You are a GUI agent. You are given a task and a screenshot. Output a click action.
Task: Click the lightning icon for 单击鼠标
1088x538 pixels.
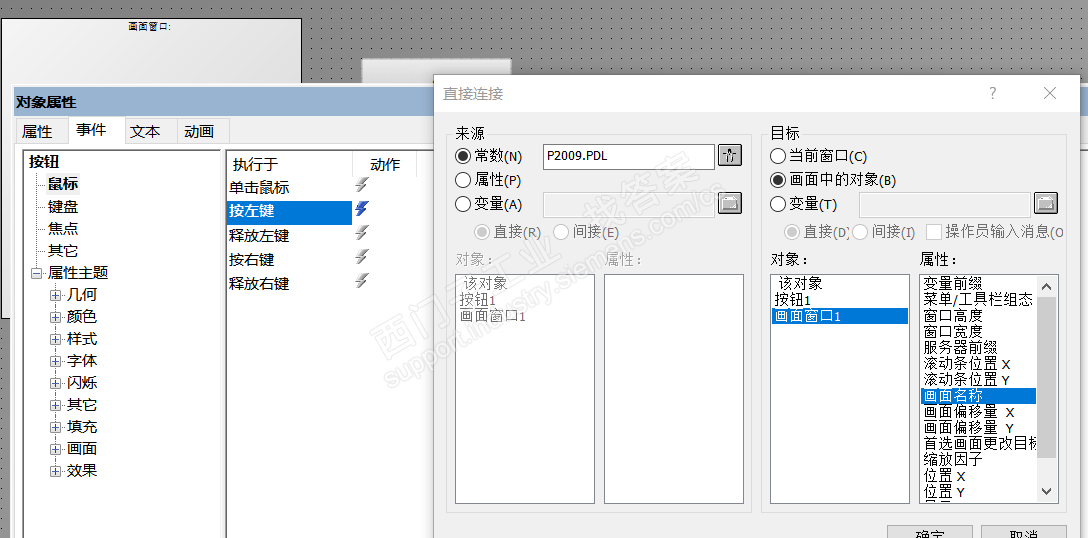pyautogui.click(x=362, y=185)
